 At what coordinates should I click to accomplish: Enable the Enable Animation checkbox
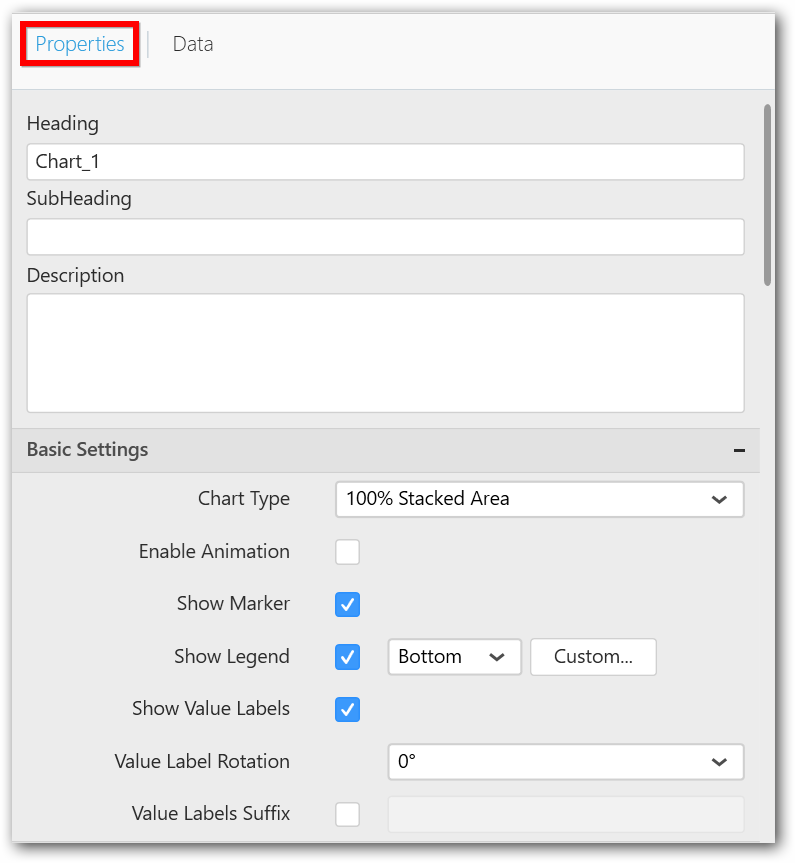coord(347,552)
